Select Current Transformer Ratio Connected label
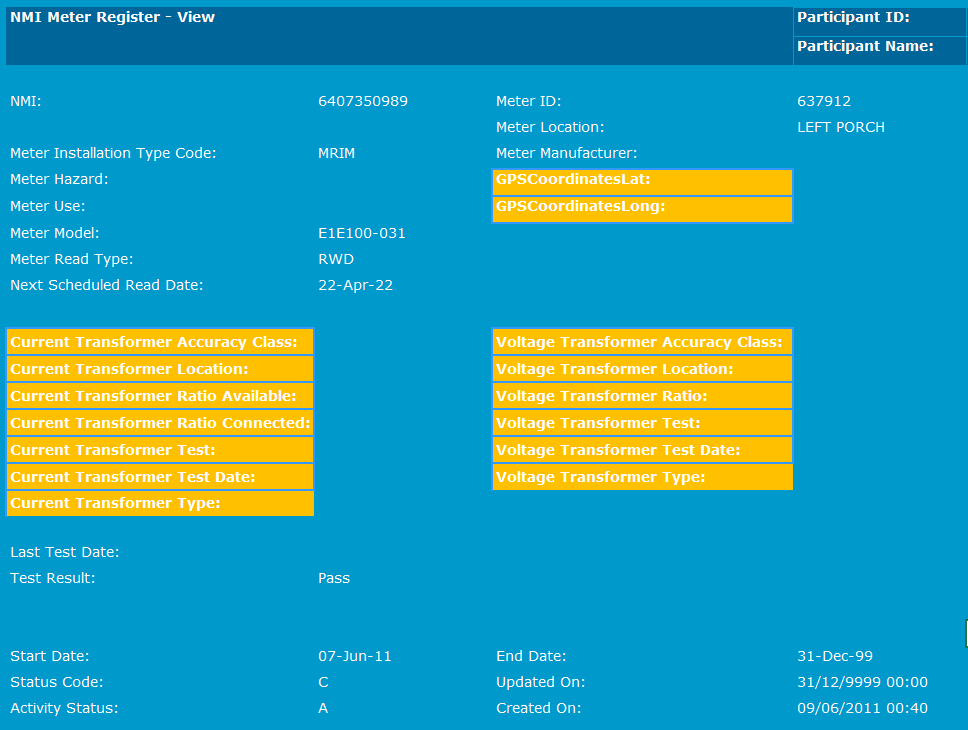 [x=160, y=423]
